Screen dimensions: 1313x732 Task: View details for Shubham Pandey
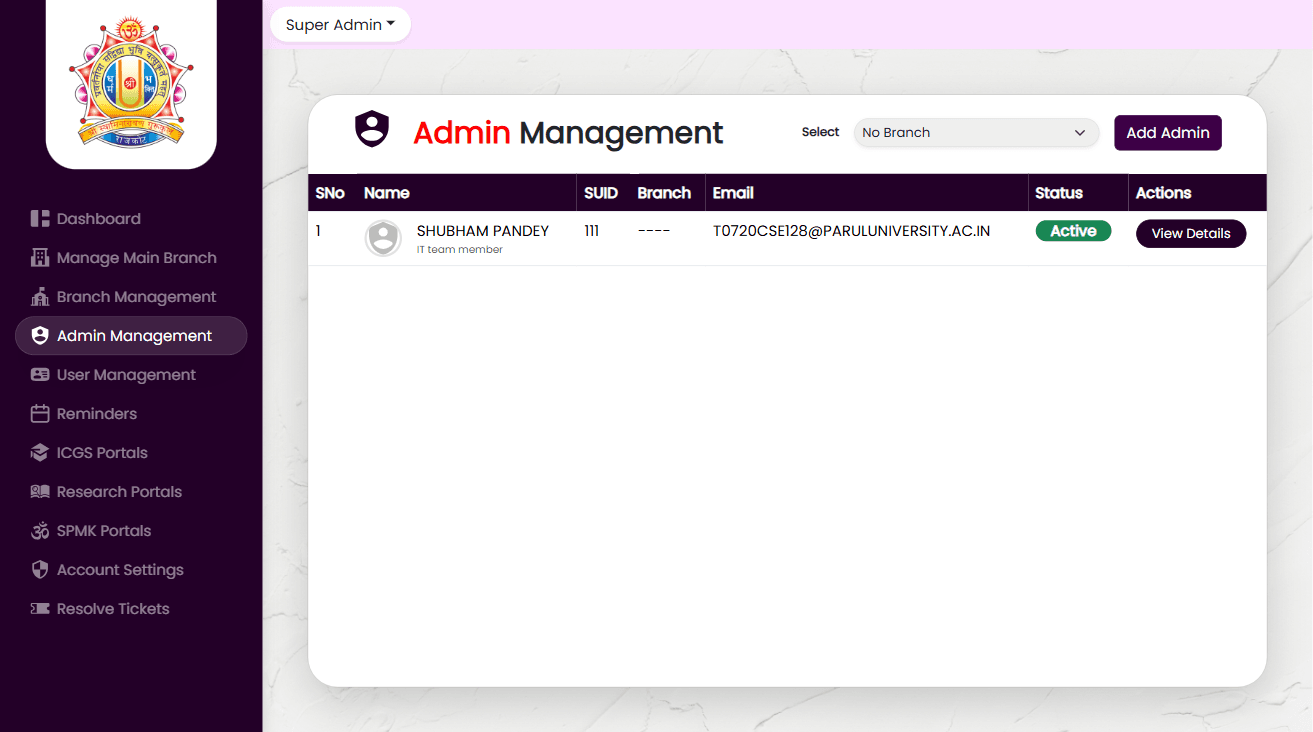(x=1190, y=234)
